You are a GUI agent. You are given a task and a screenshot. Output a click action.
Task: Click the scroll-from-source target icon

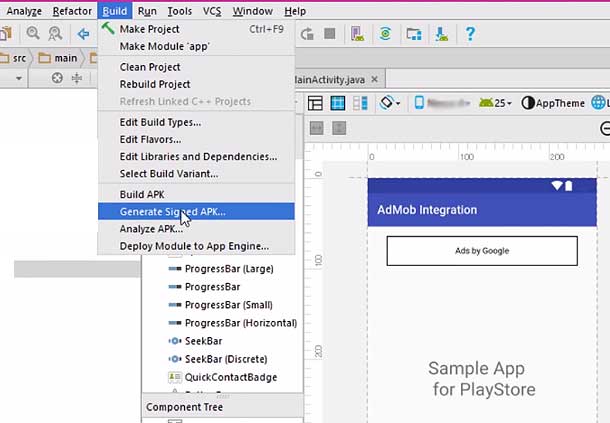click(x=57, y=78)
